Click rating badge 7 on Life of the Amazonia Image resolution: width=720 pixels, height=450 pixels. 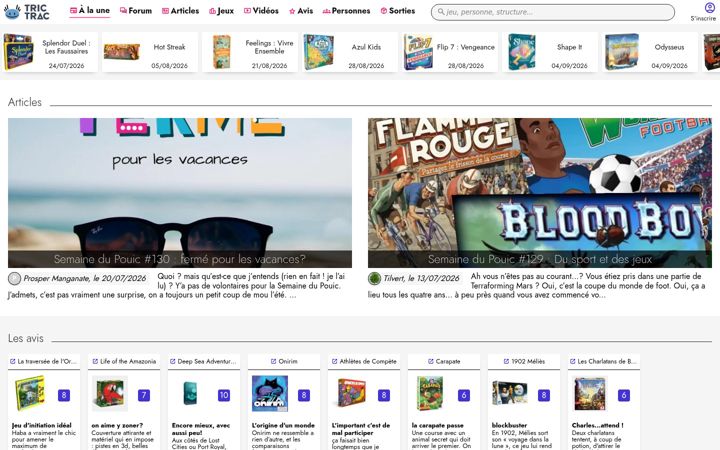pyautogui.click(x=144, y=395)
